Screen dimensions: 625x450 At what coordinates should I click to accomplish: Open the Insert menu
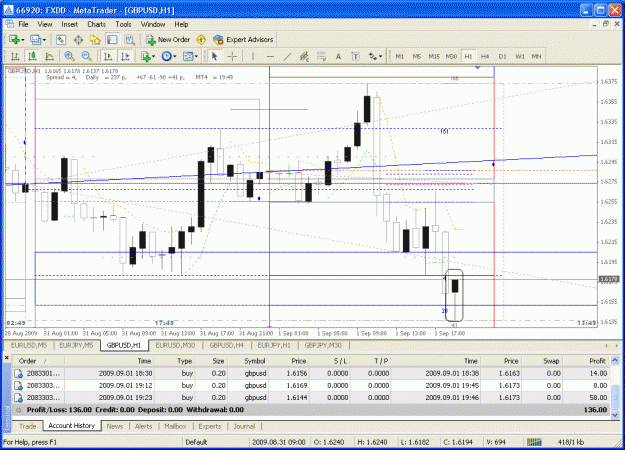(x=69, y=24)
